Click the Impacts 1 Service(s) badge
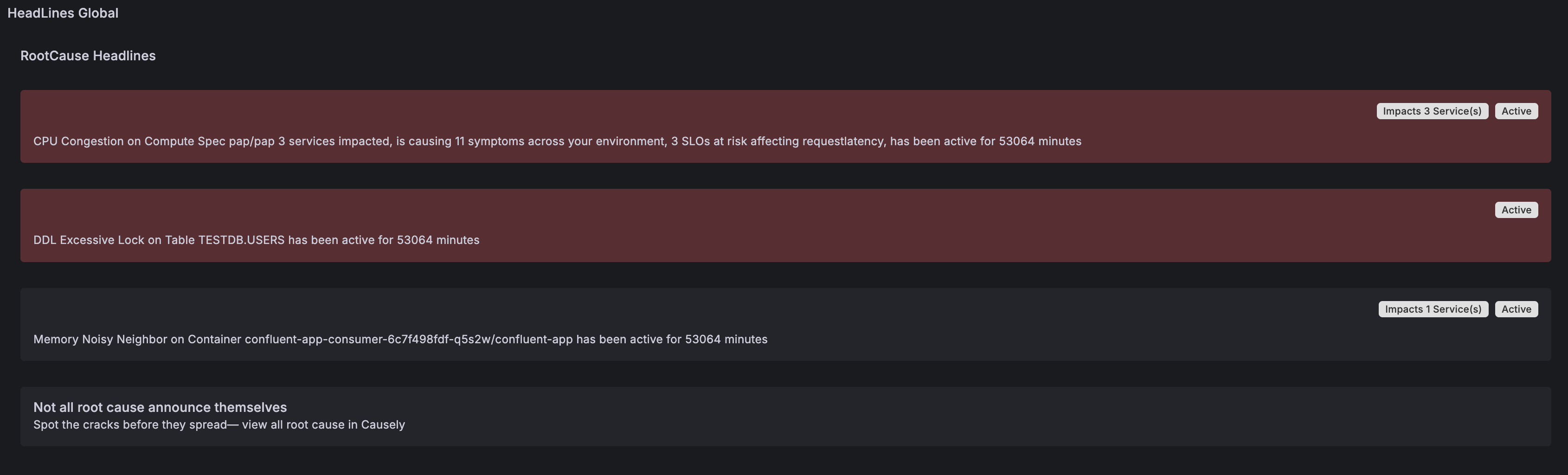 1433,309
